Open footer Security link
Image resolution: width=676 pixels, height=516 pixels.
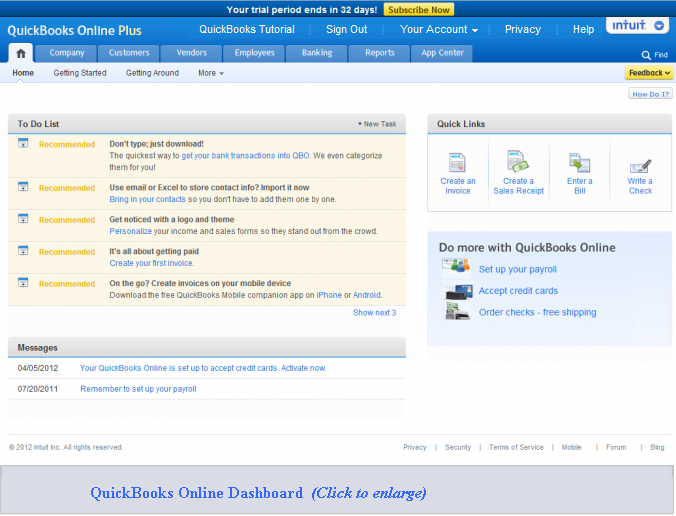pyautogui.click(x=457, y=447)
